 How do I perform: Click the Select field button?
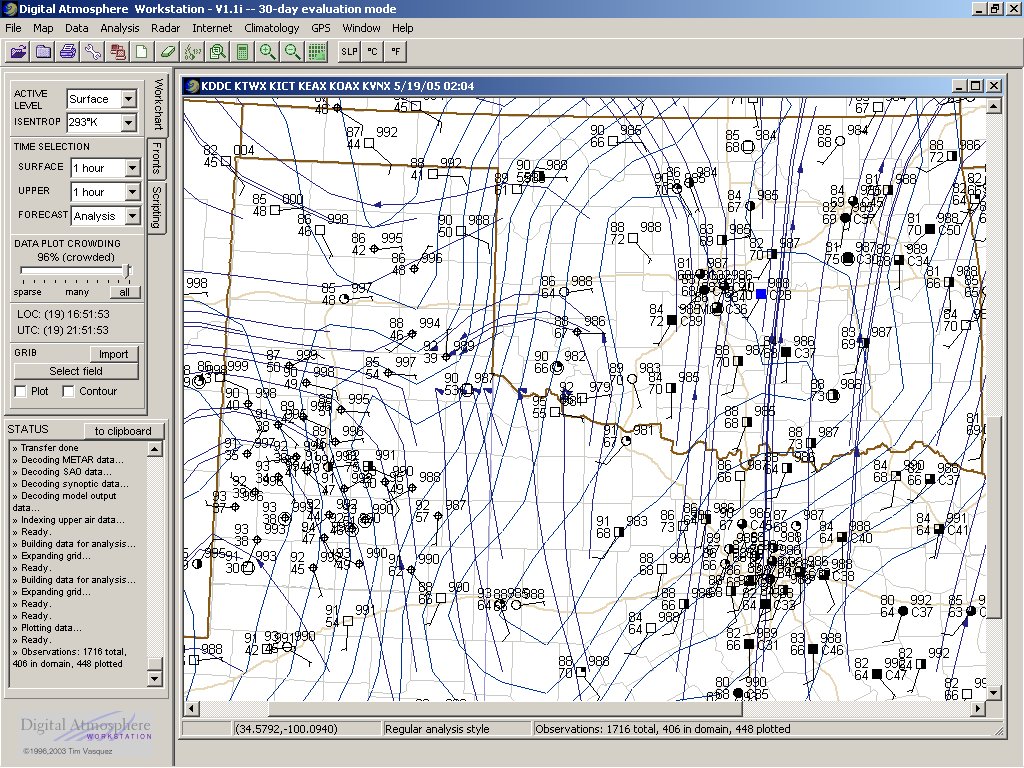pyautogui.click(x=76, y=371)
